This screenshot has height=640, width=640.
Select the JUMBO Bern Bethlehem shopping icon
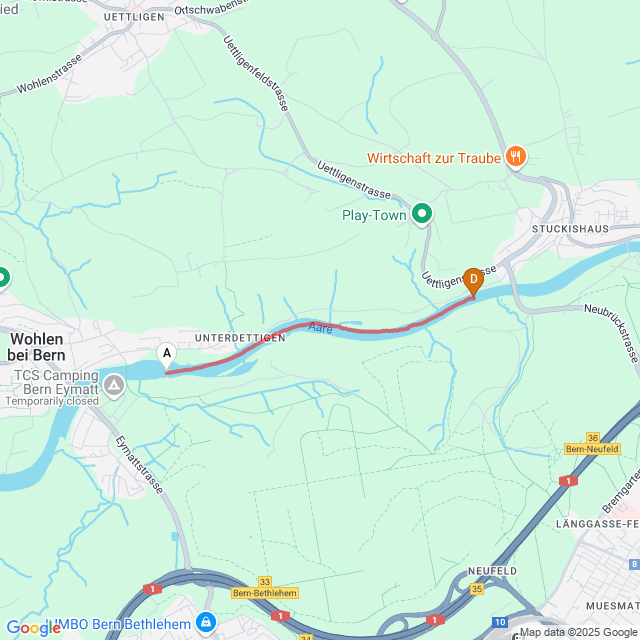click(x=207, y=623)
